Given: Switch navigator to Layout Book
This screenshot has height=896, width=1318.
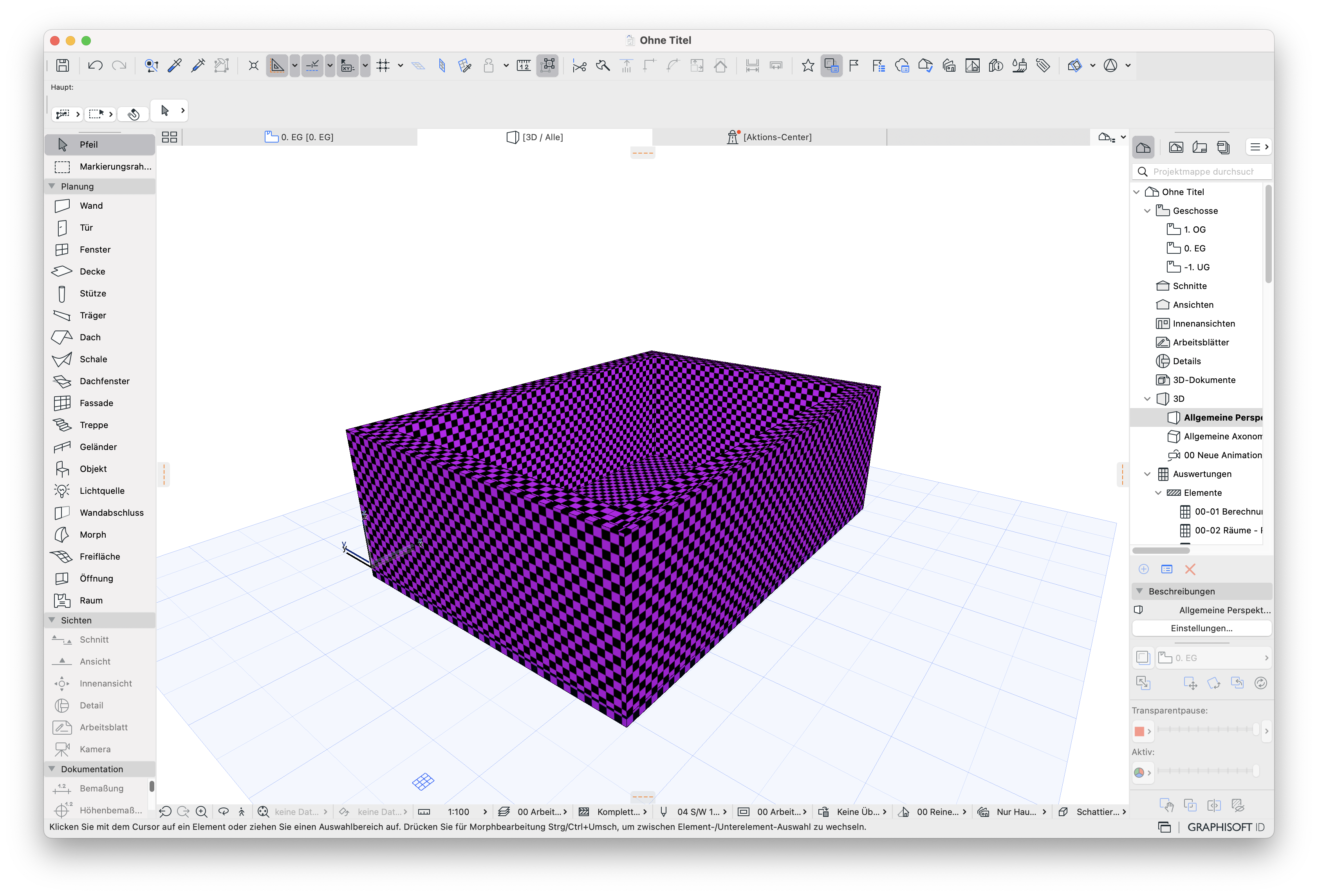Looking at the screenshot, I should pos(1199,148).
